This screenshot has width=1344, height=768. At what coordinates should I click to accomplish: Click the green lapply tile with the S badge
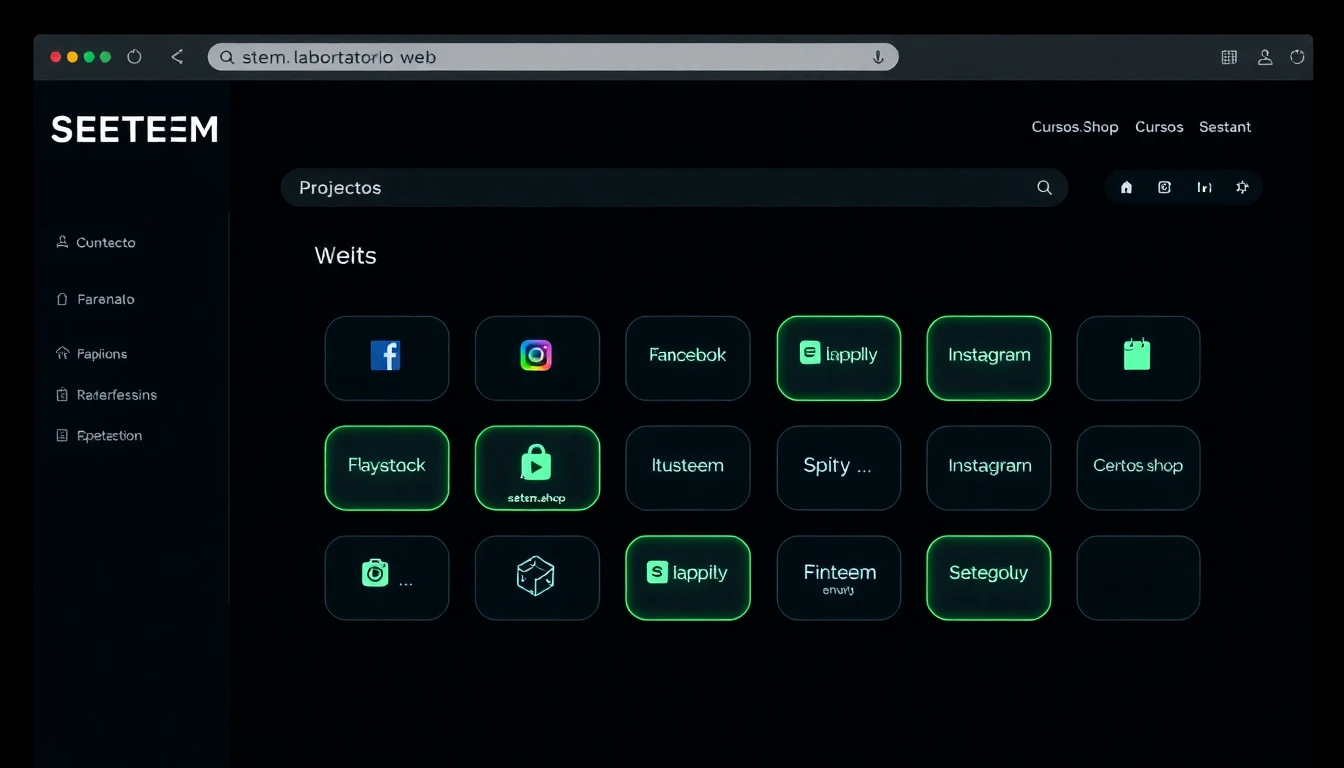(x=688, y=578)
